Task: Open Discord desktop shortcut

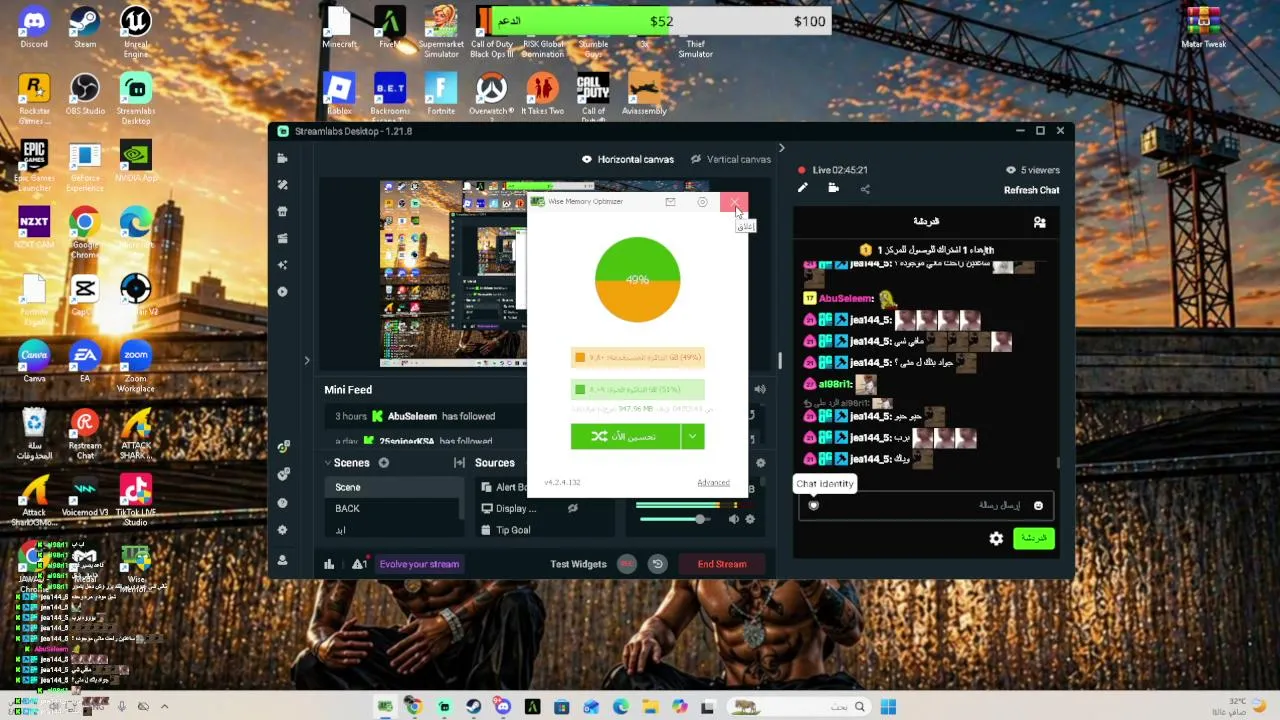Action: coord(34,28)
